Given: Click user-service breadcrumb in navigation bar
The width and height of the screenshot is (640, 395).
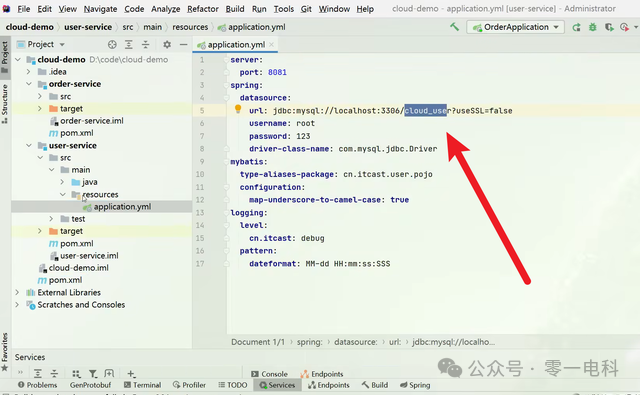Looking at the screenshot, I should pos(88,27).
